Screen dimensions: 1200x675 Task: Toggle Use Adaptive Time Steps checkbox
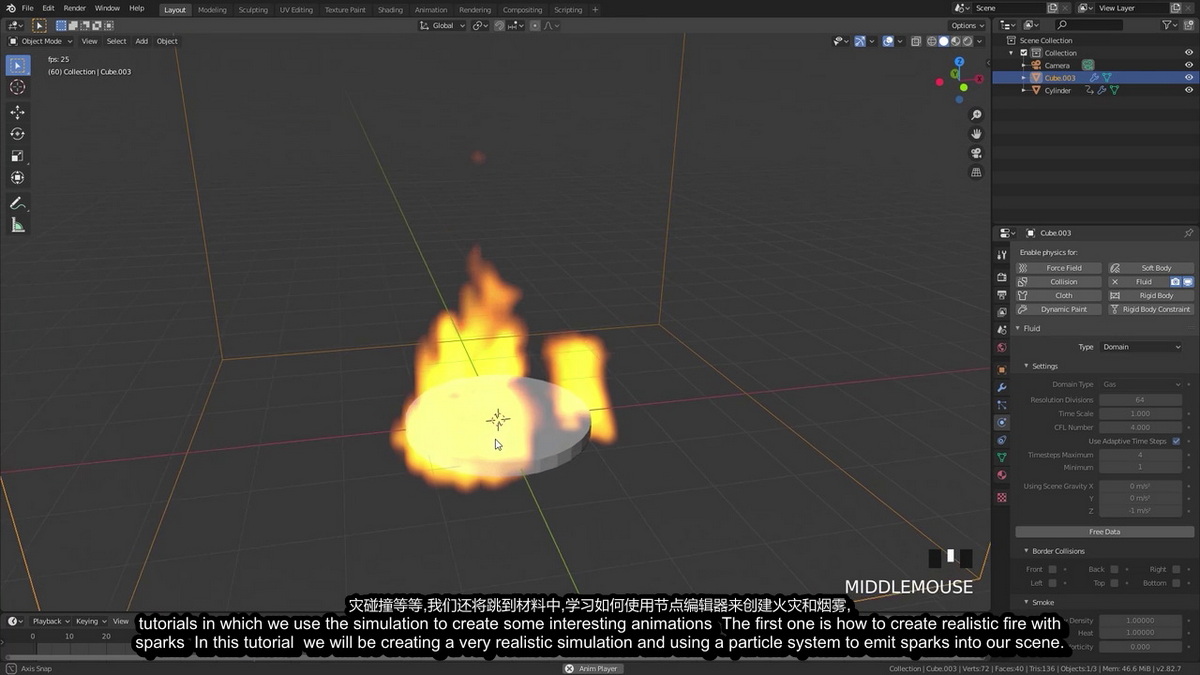pyautogui.click(x=1176, y=441)
